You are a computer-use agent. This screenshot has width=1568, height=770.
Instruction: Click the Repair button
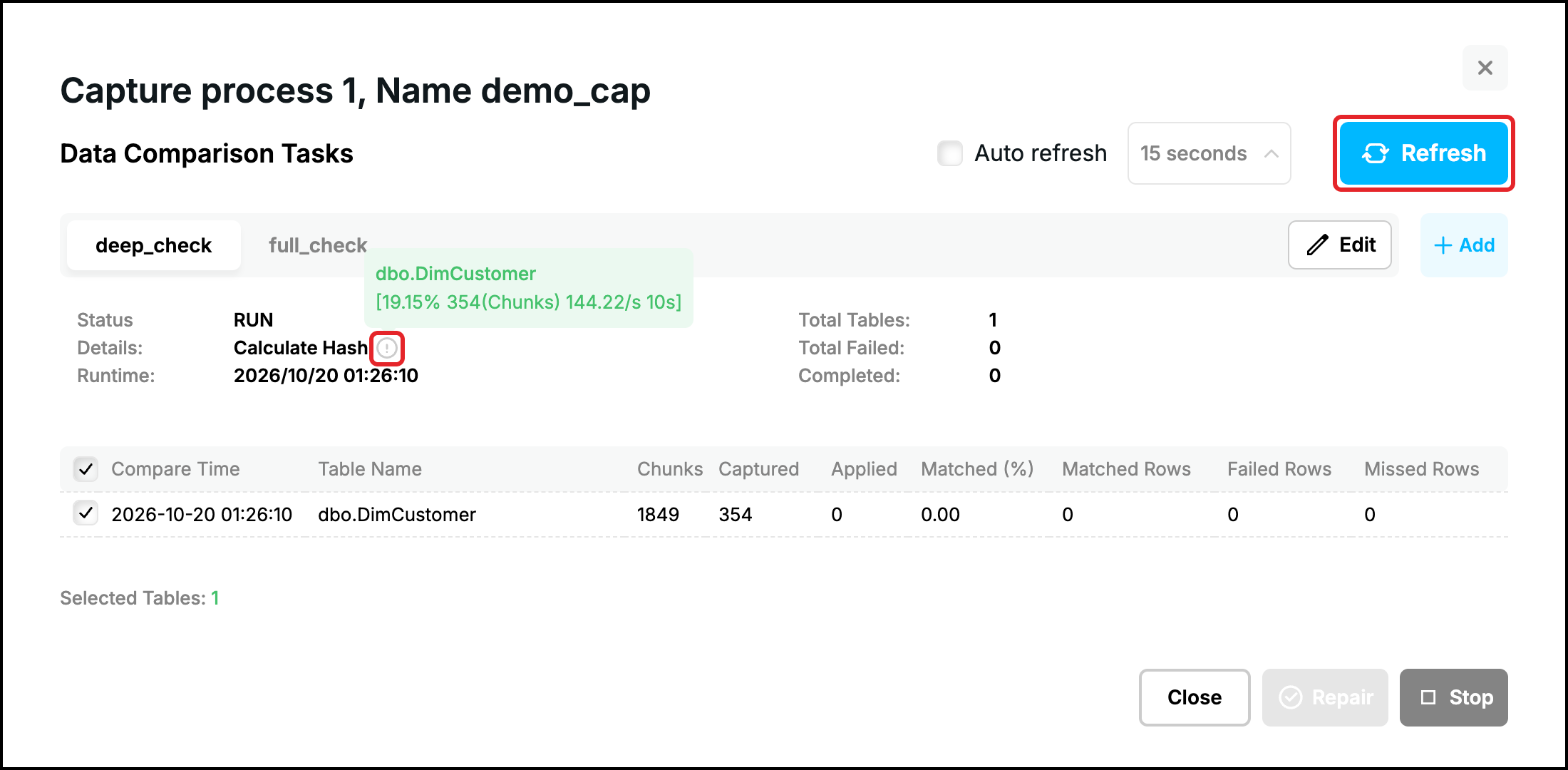[1325, 697]
